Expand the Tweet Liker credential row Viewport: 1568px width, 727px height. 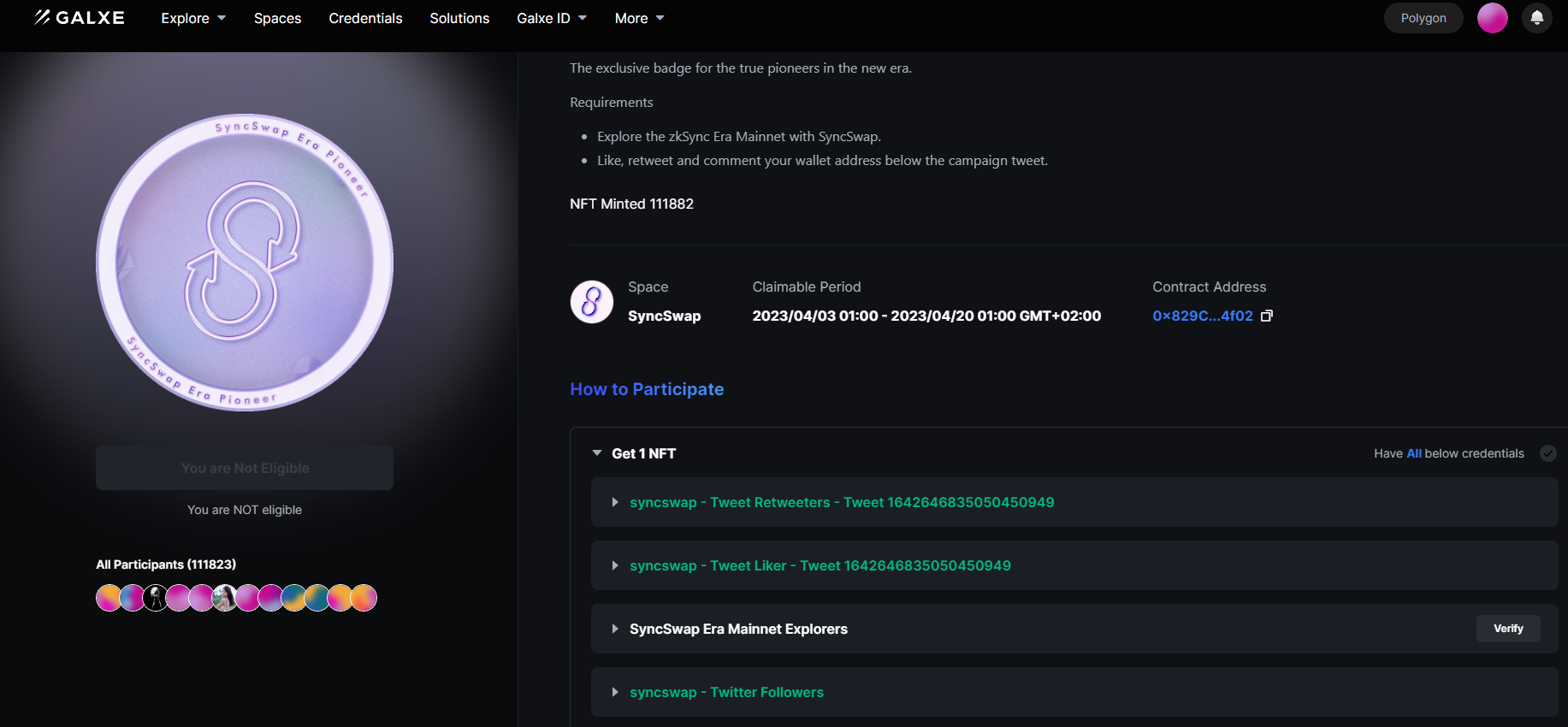coord(615,566)
